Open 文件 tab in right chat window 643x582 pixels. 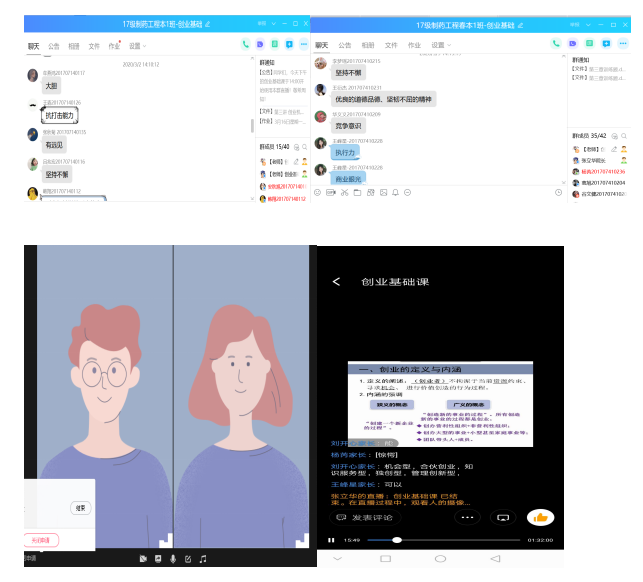pyautogui.click(x=391, y=45)
